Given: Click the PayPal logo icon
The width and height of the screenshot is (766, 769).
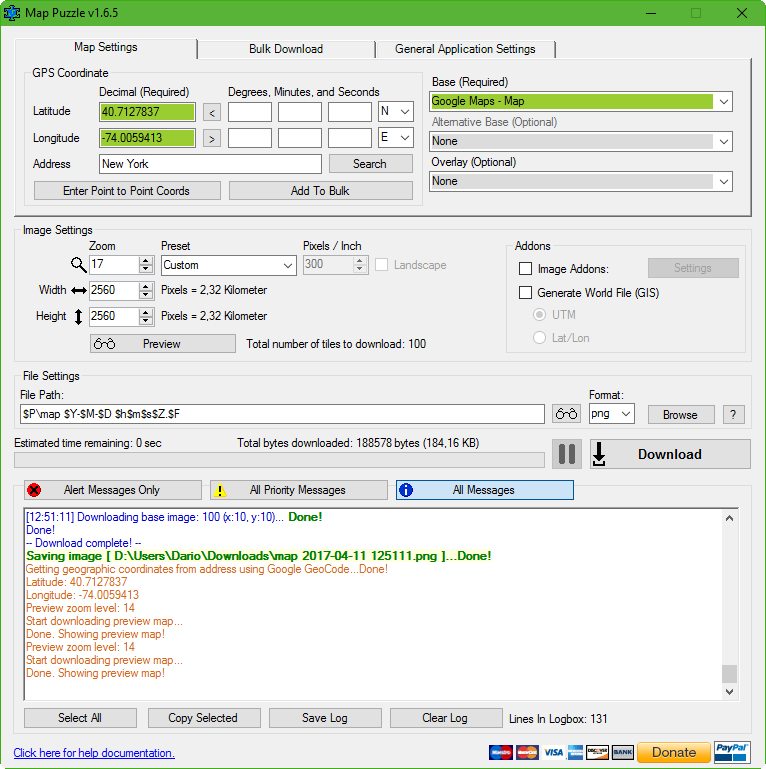Looking at the screenshot, I should tap(732, 752).
